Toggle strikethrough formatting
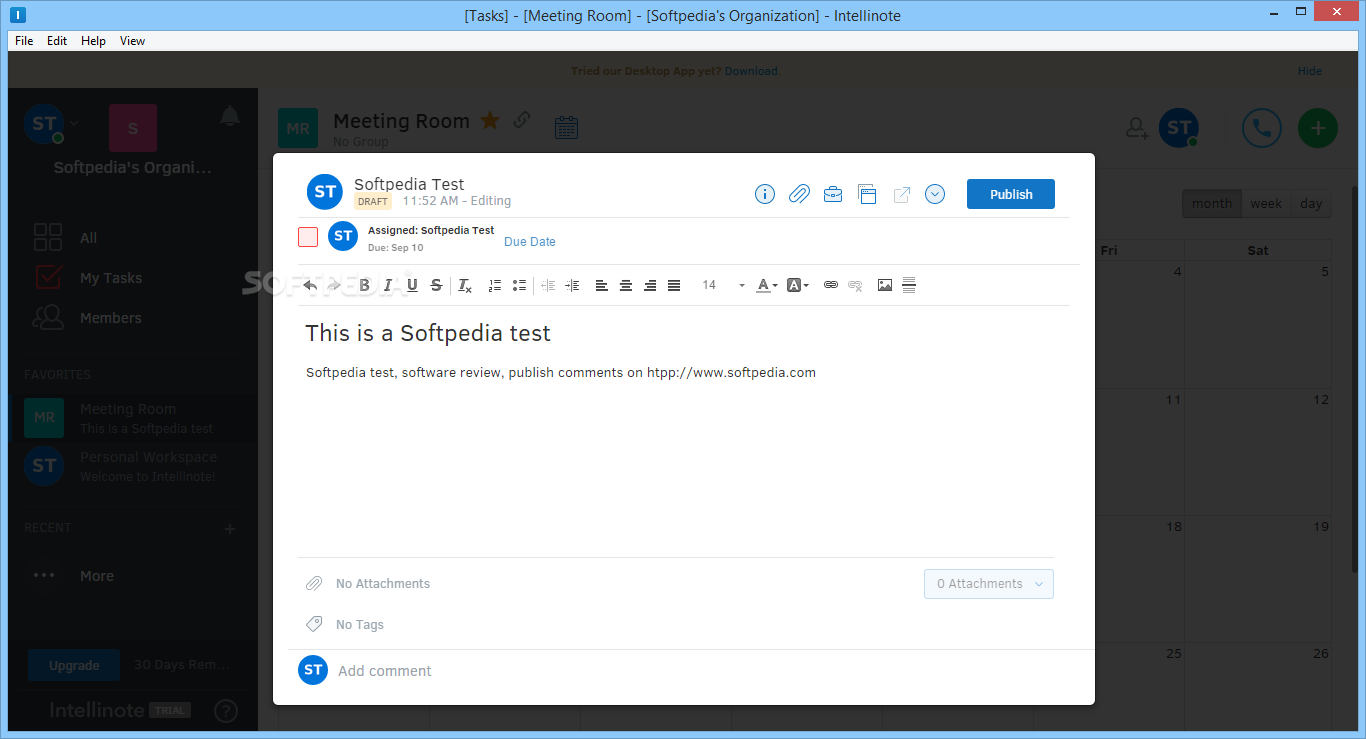This screenshot has width=1366, height=739. click(x=436, y=285)
